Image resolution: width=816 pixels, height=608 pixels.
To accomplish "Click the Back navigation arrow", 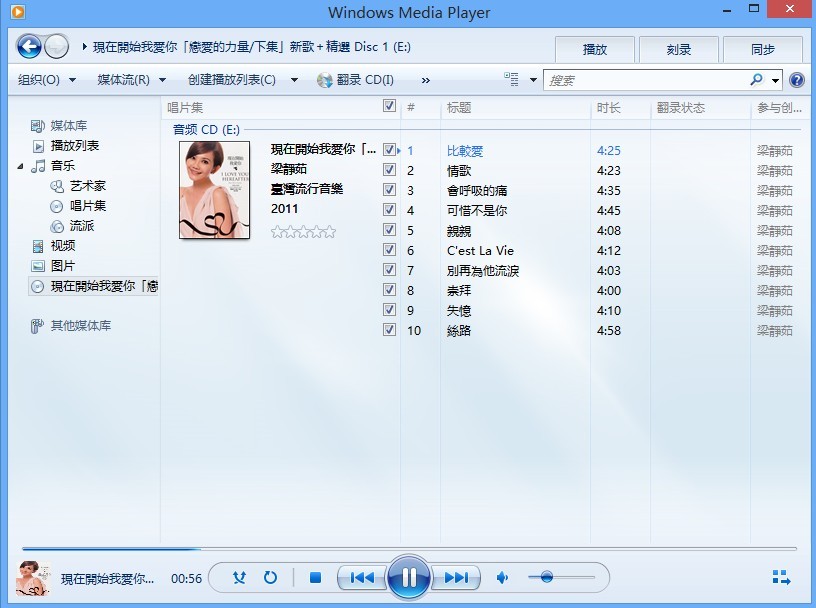I will tap(29, 47).
